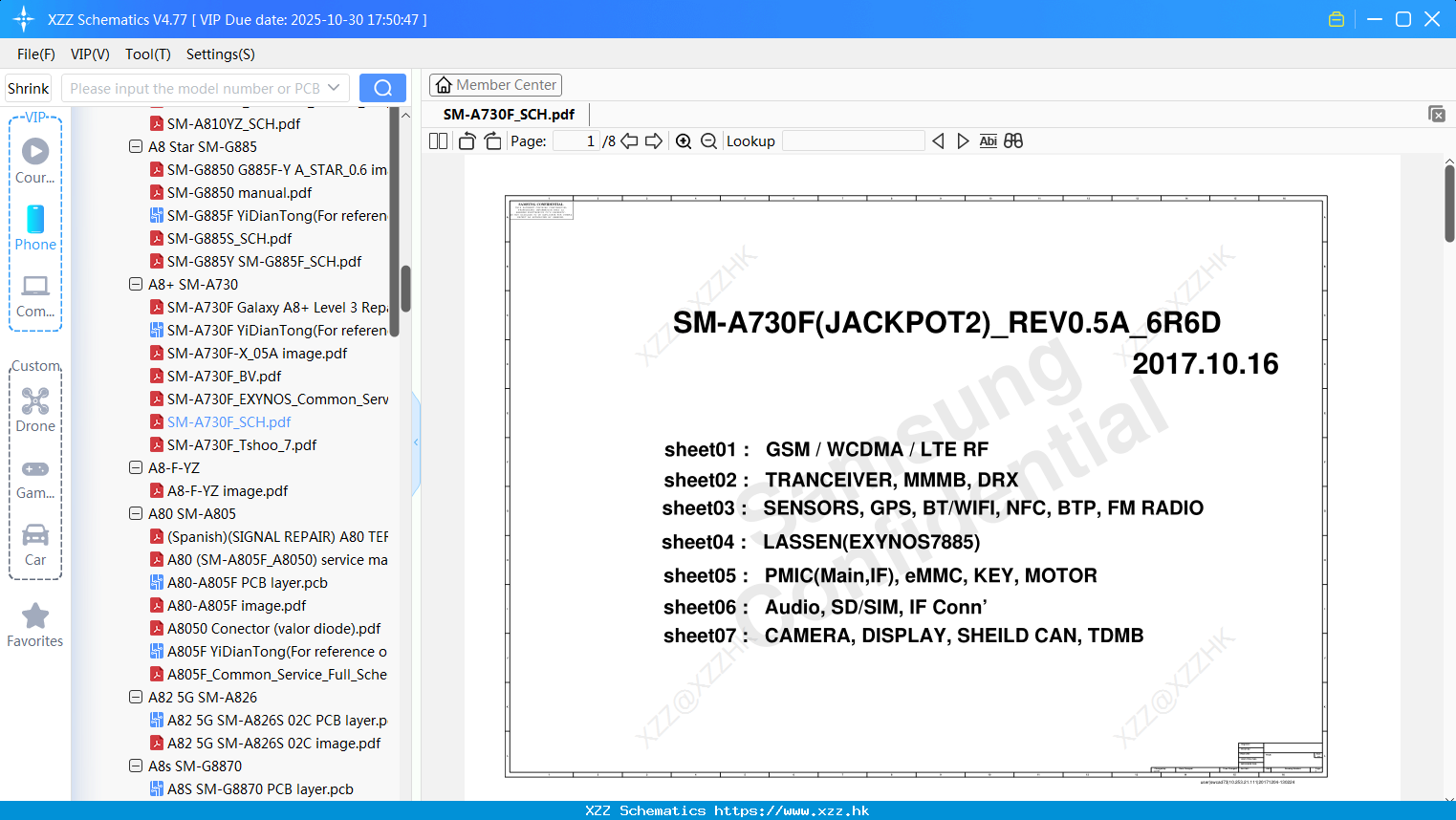
Task: Open SM-G885Y SM-G885F_SCH.pdf
Action: pos(264,262)
